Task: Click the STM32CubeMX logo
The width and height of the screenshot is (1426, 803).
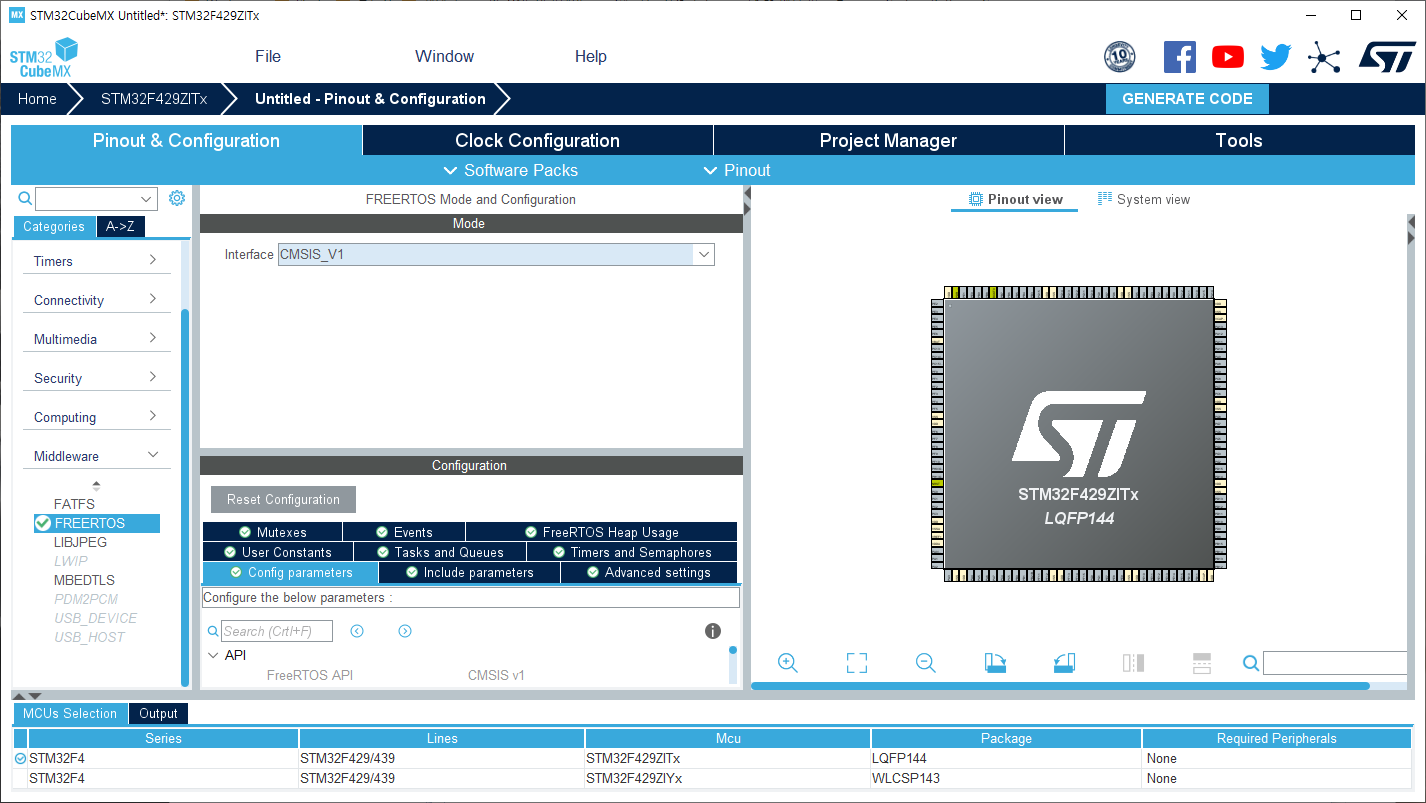Action: [43, 58]
